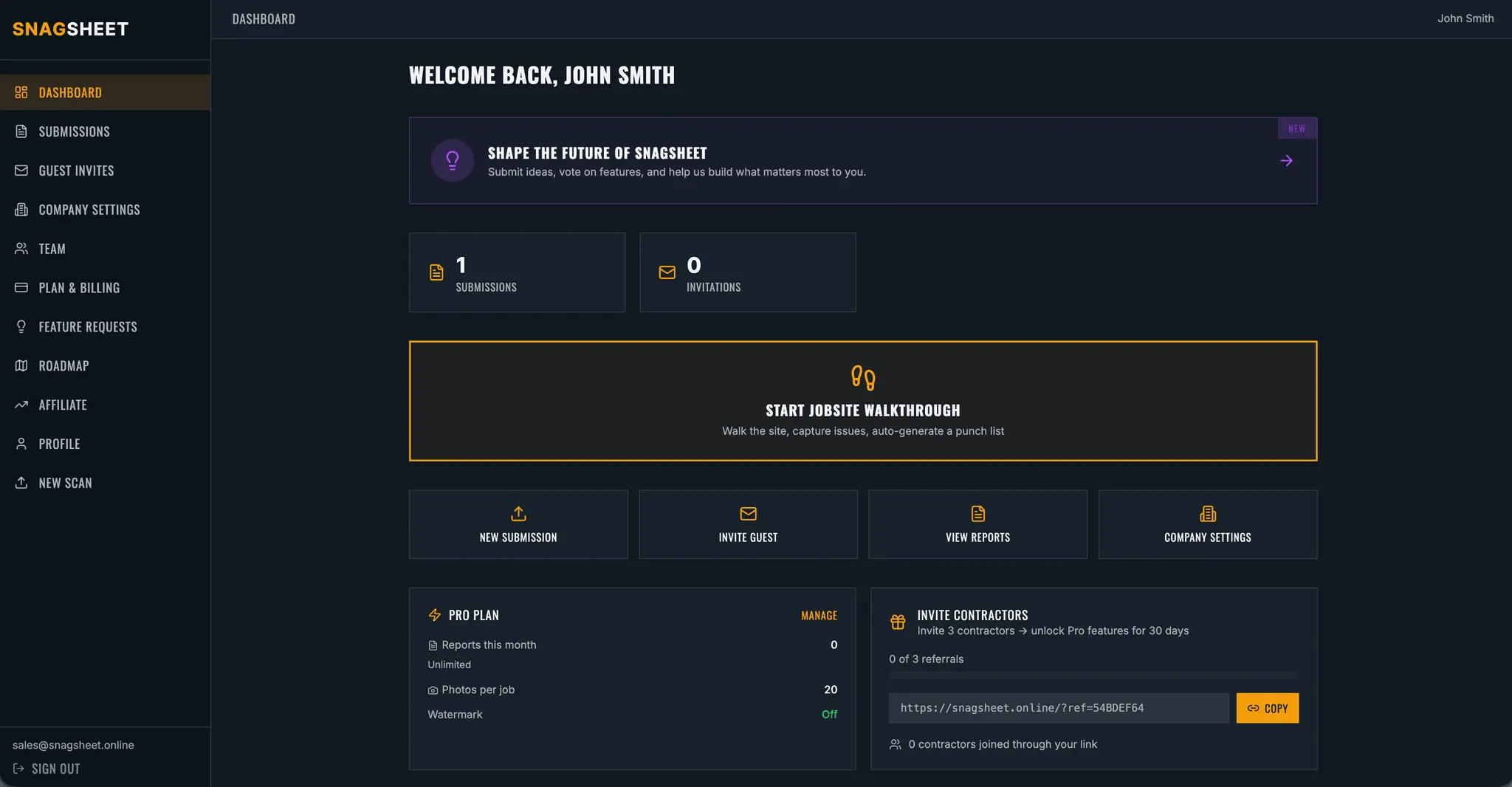Image resolution: width=1512 pixels, height=787 pixels.
Task: Open the Shape the Future of Snagsheet banner
Action: coord(863,160)
